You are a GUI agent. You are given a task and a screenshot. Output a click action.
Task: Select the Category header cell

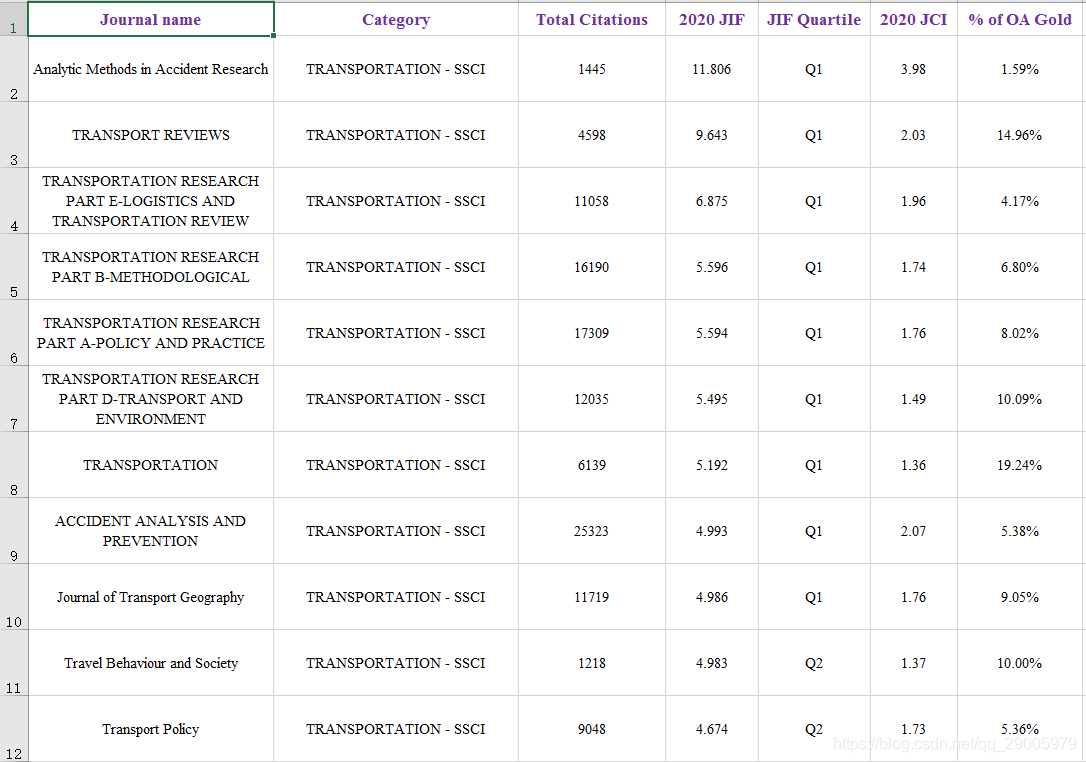point(395,19)
